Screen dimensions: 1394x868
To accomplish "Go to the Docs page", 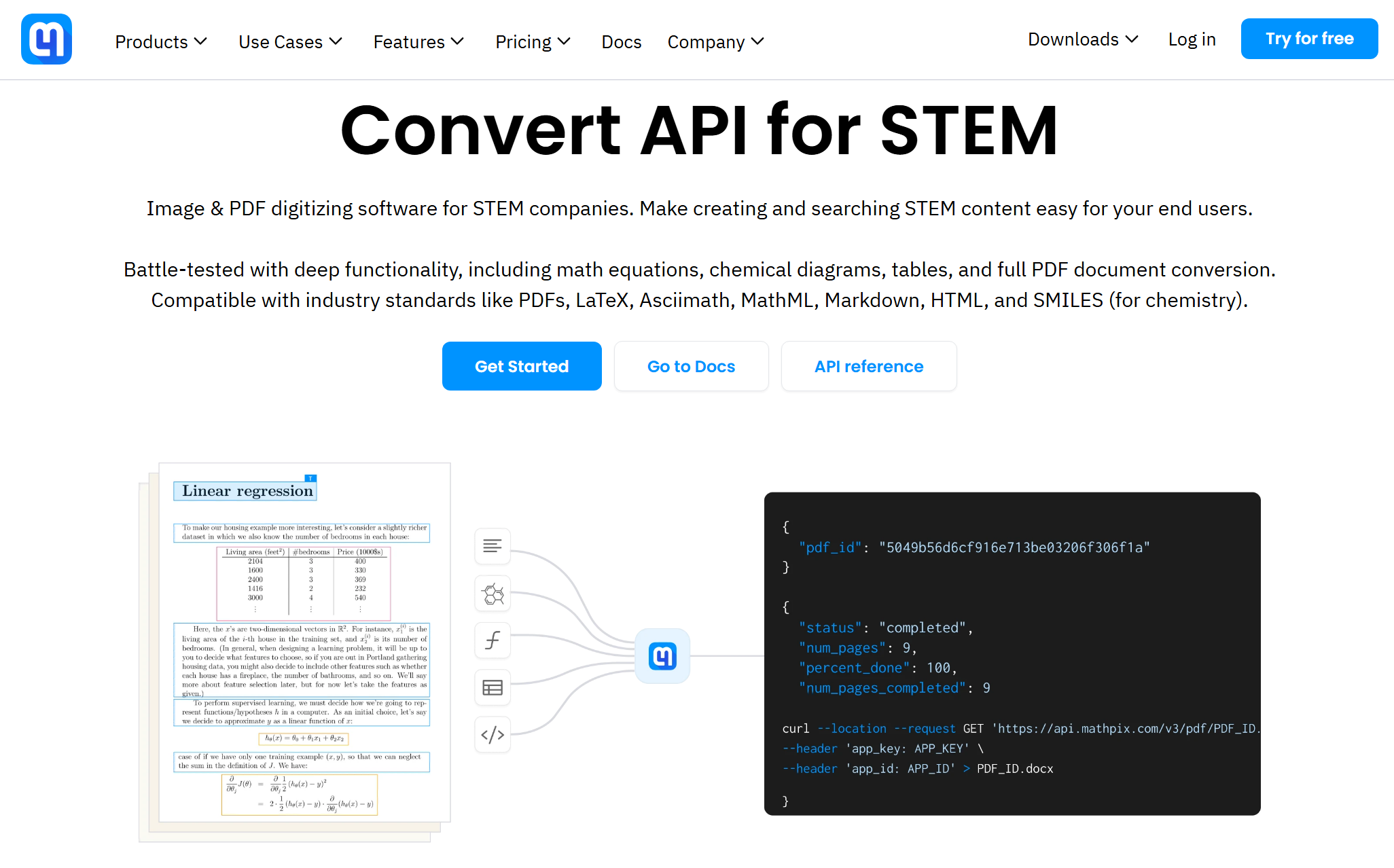I will (622, 41).
